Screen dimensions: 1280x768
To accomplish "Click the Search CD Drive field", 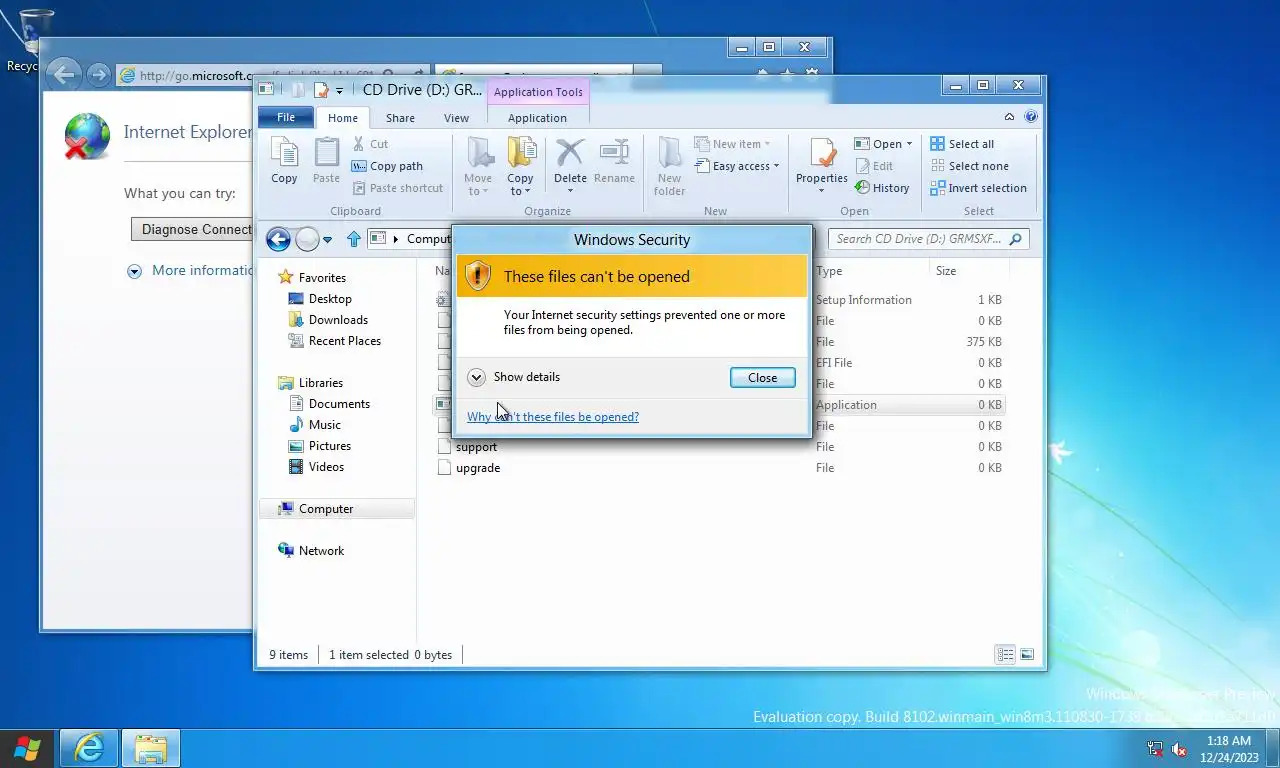I will point(929,239).
